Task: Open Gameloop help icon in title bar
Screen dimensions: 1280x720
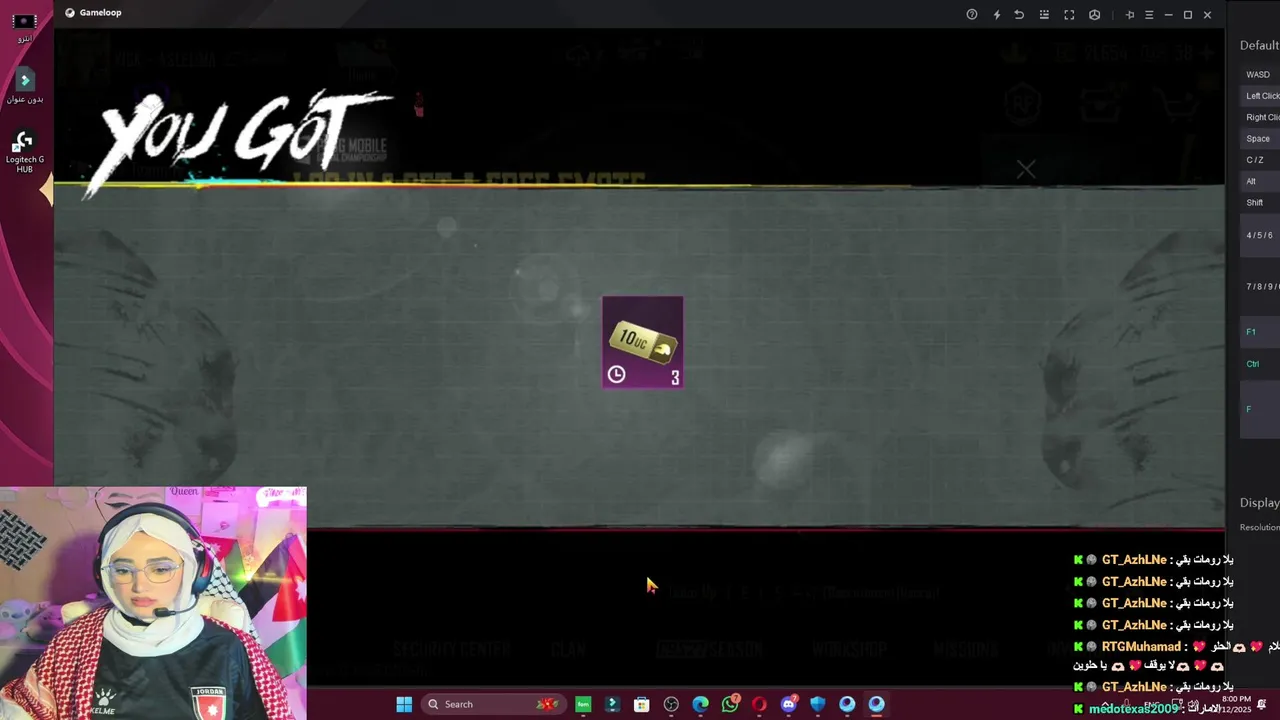Action: pyautogui.click(x=971, y=15)
